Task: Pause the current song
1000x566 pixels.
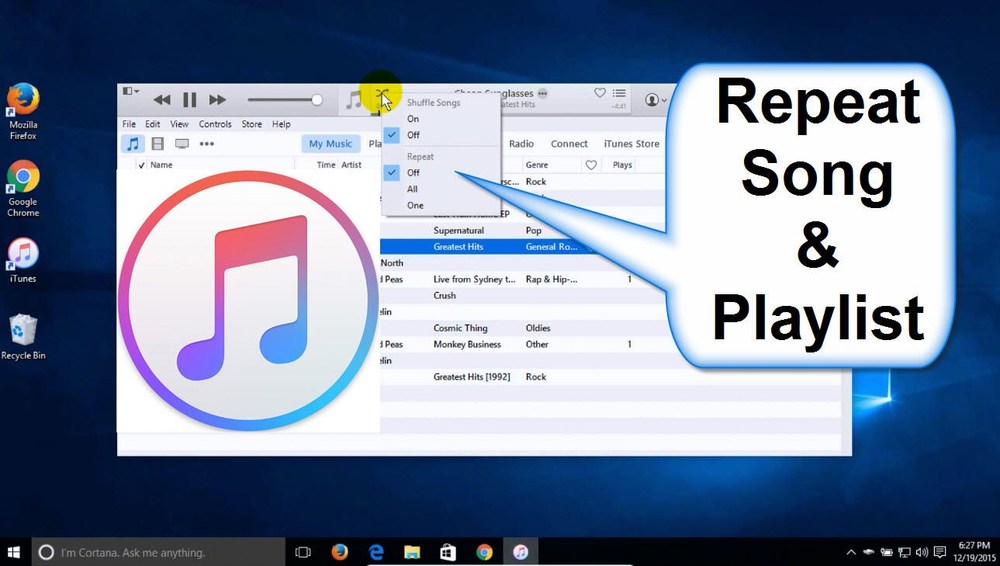Action: pos(189,100)
